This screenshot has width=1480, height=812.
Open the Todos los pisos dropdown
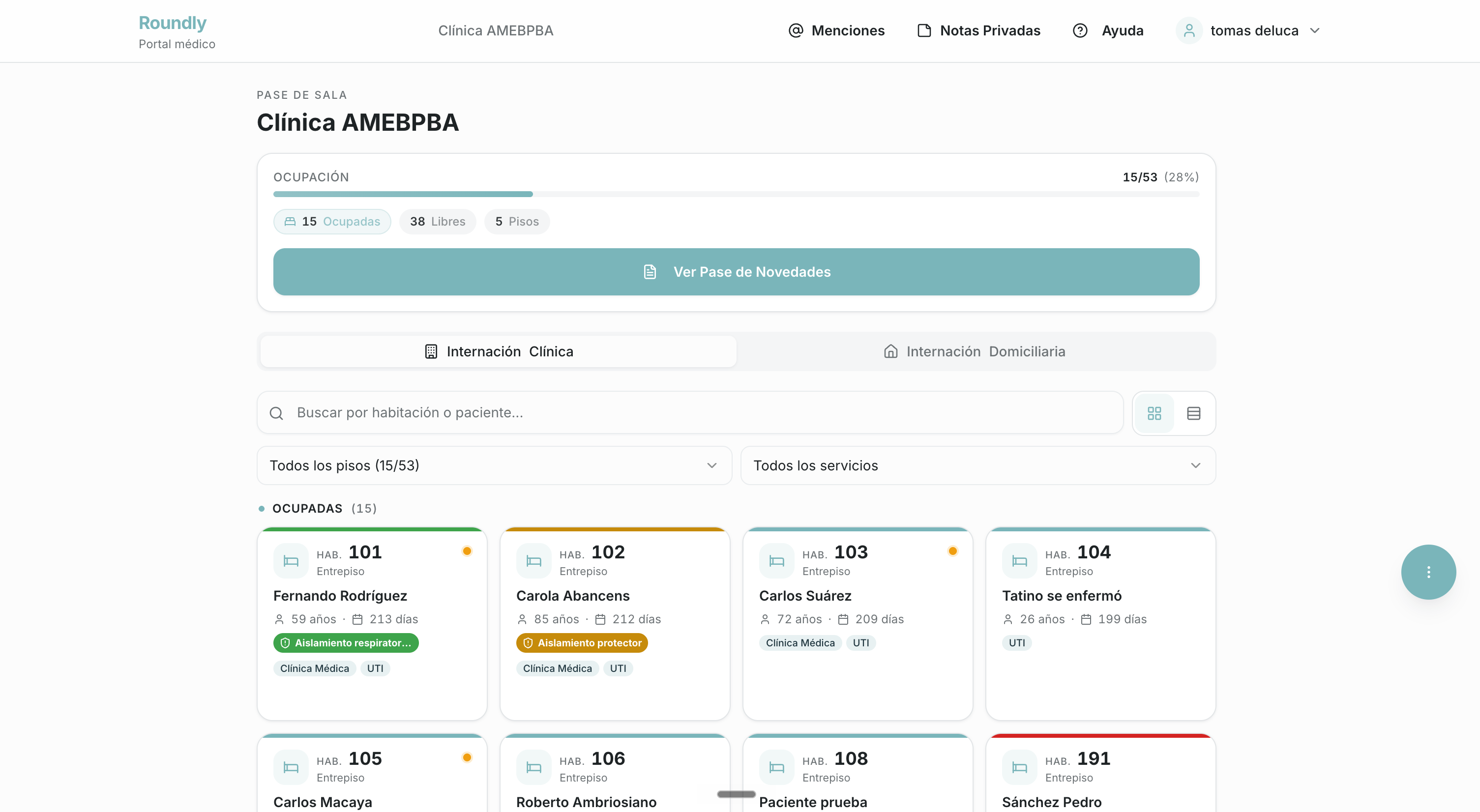pos(494,465)
